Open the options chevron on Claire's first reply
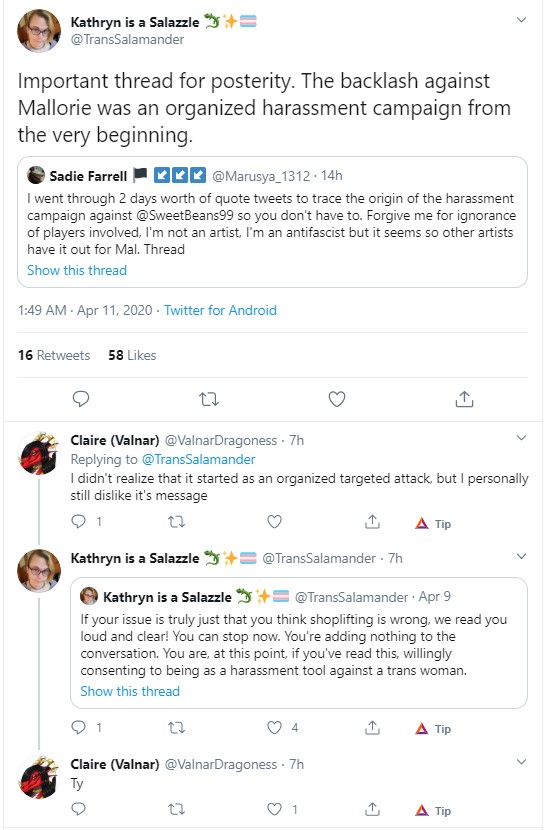This screenshot has height=830, width=548. coord(522,438)
